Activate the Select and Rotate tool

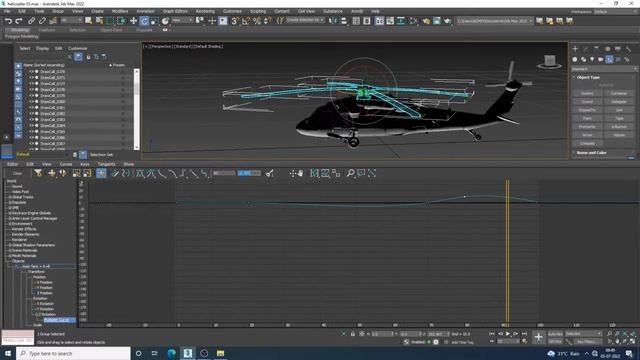point(144,20)
